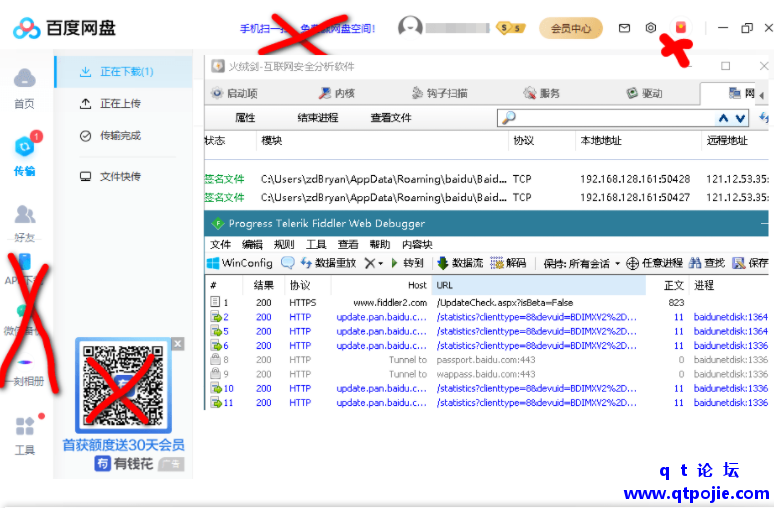Click the Fiddler Find 查找 button
This screenshot has width=774, height=508.
(x=707, y=263)
